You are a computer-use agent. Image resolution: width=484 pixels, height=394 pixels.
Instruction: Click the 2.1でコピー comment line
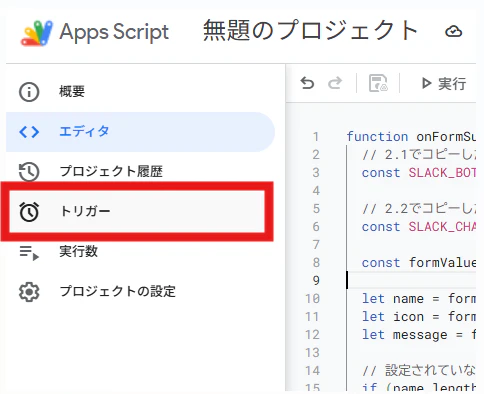tap(419, 155)
